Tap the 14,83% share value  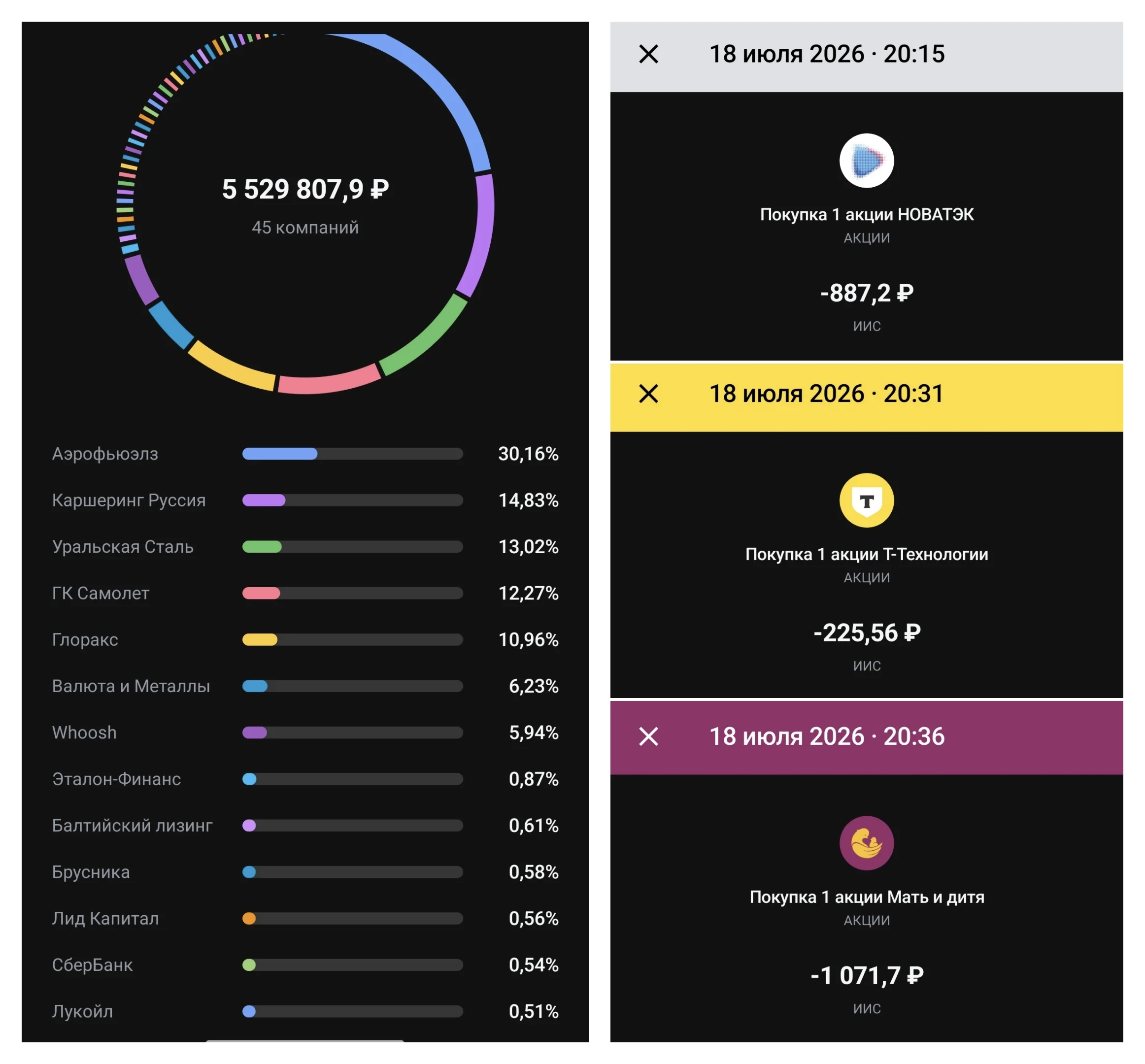pyautogui.click(x=528, y=500)
